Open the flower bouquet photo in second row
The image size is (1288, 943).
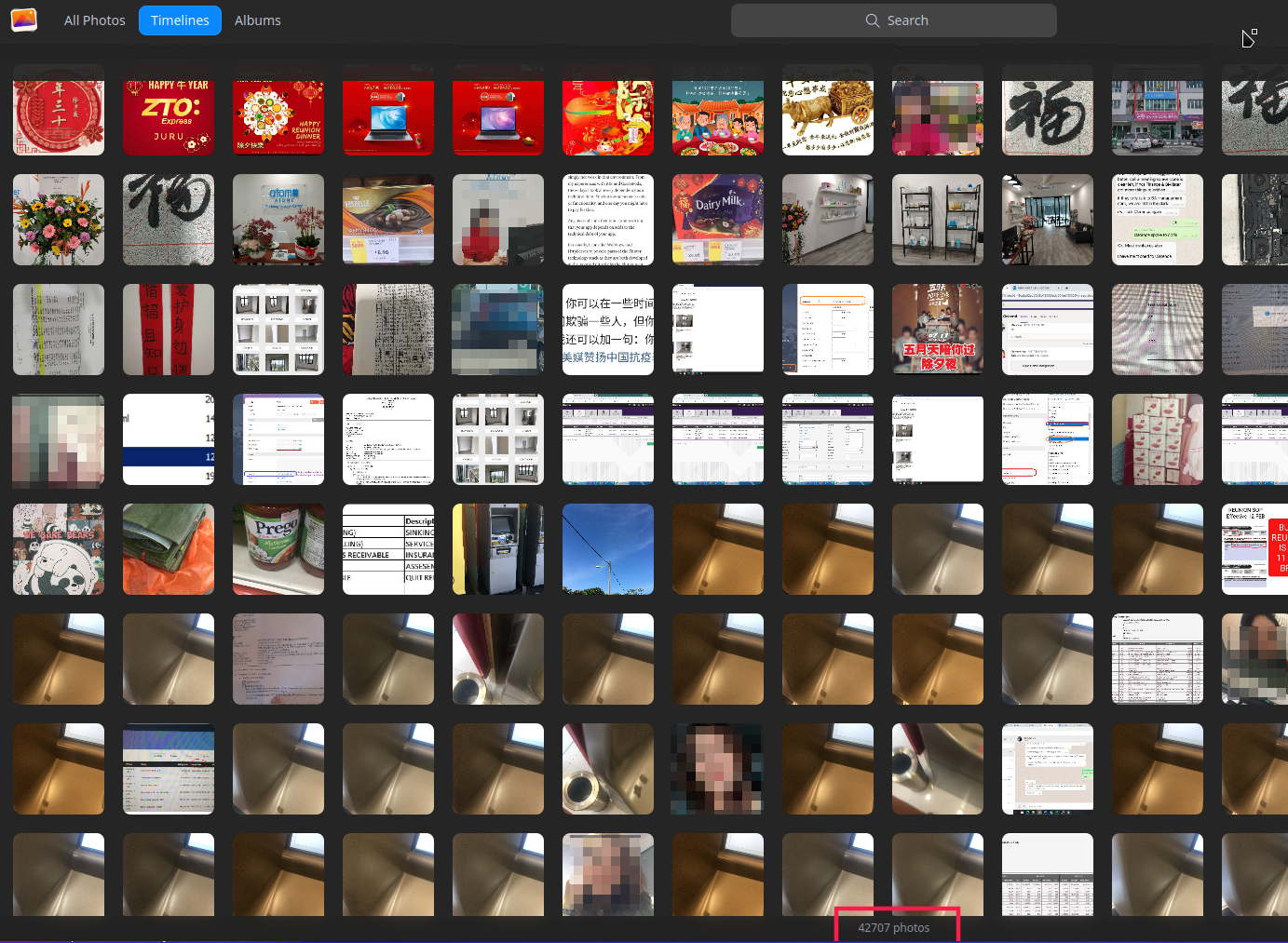(59, 220)
